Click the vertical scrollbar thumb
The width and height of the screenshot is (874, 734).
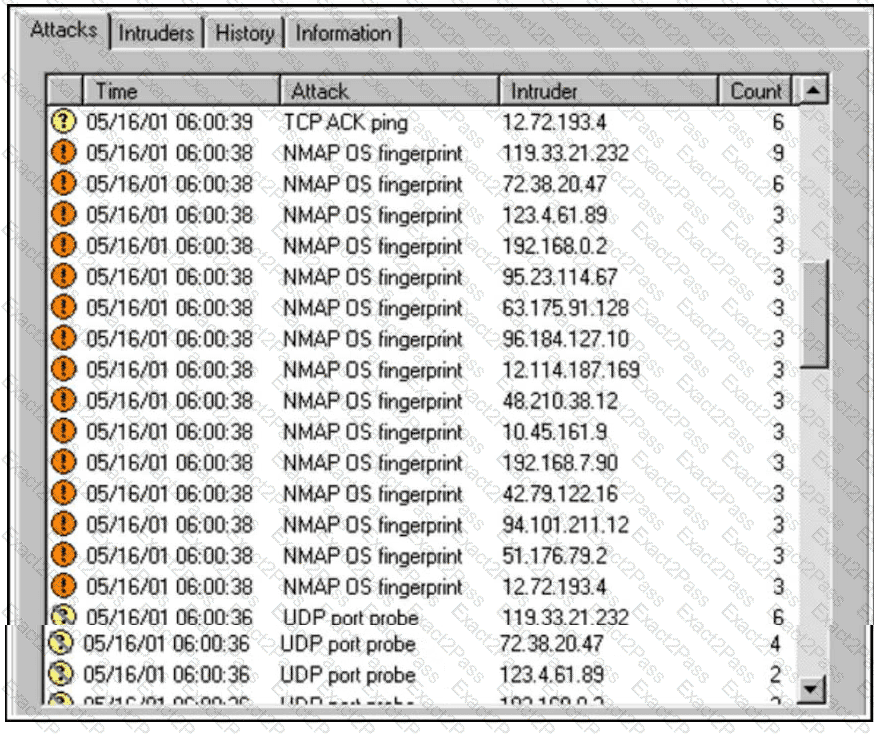[x=814, y=315]
